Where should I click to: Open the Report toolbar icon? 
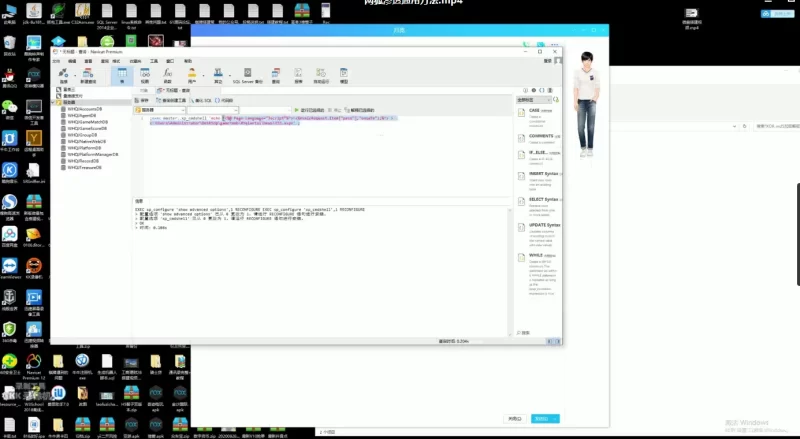(298, 75)
